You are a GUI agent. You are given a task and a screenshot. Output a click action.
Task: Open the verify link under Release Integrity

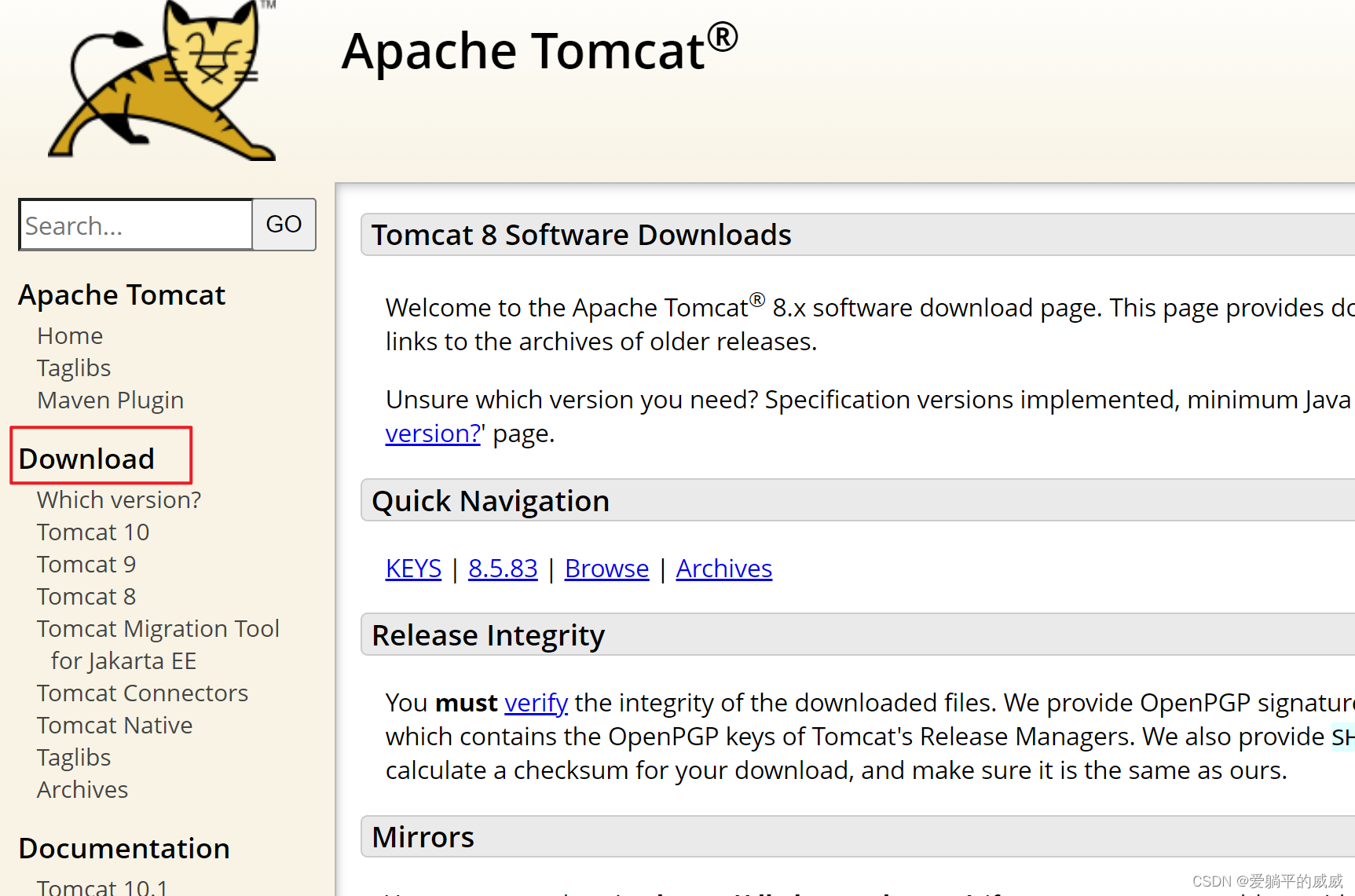536,702
